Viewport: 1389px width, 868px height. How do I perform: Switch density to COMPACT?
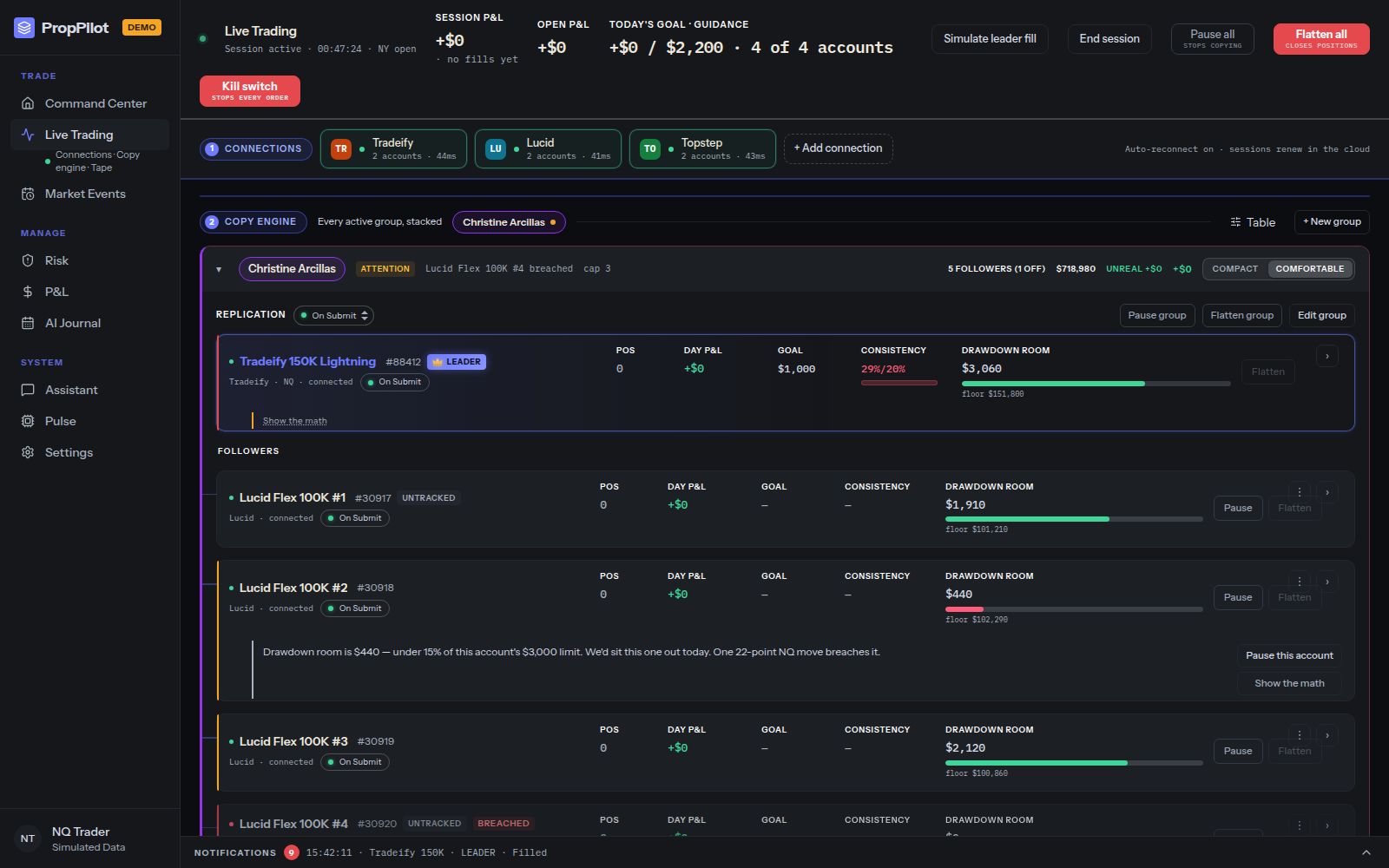[1234, 269]
